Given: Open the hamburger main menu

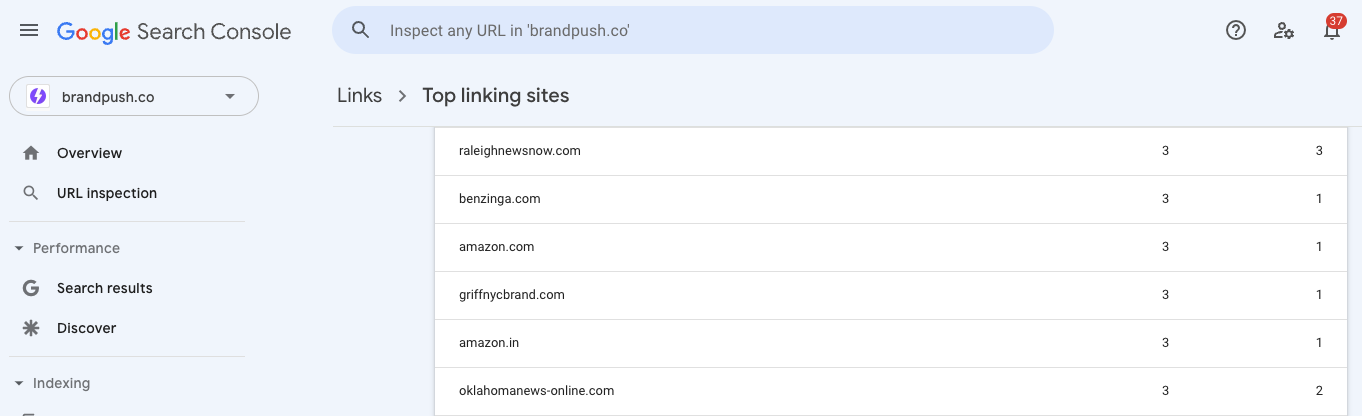Looking at the screenshot, I should [x=29, y=31].
